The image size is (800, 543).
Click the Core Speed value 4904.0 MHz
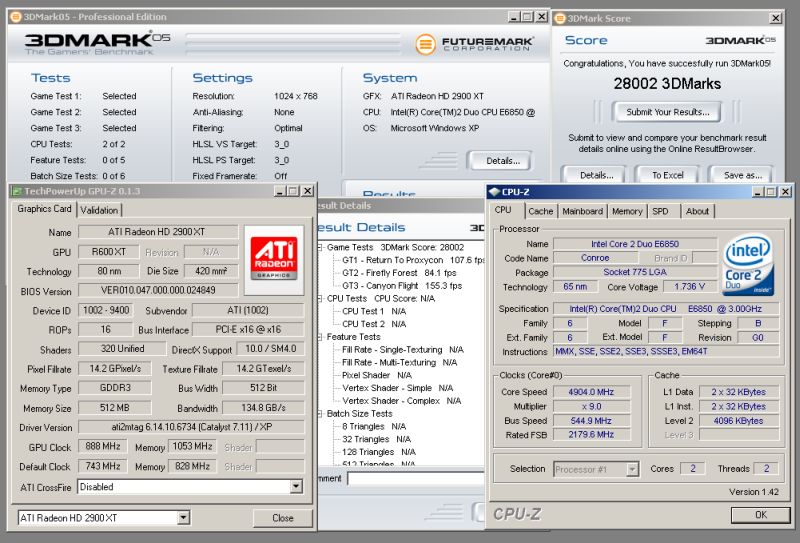click(591, 392)
